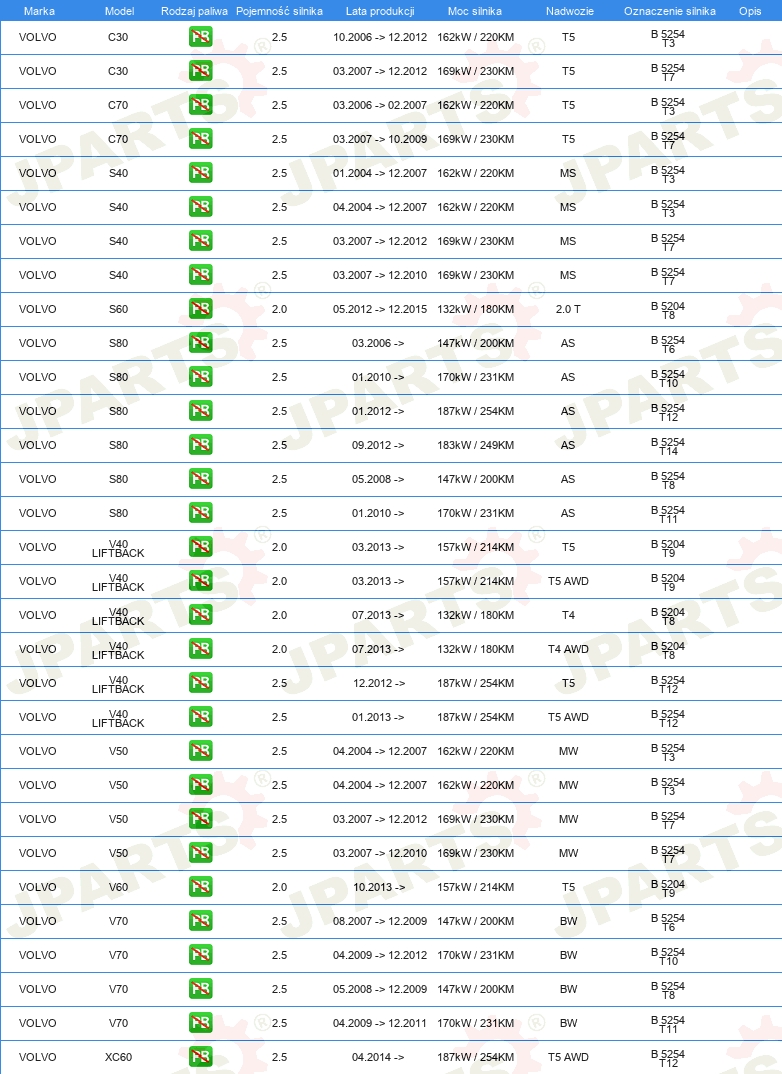
Task: Click fuel icon in S80 05.2008 row
Action: (x=201, y=479)
